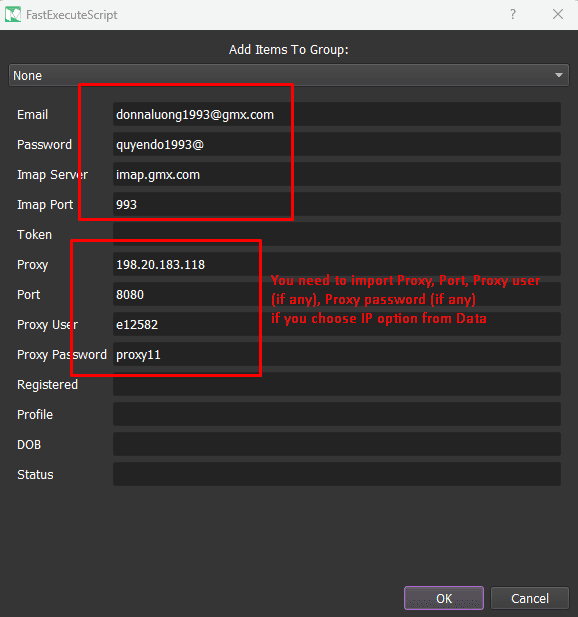Click the Cancel button
The height and width of the screenshot is (617, 578).
530,598
